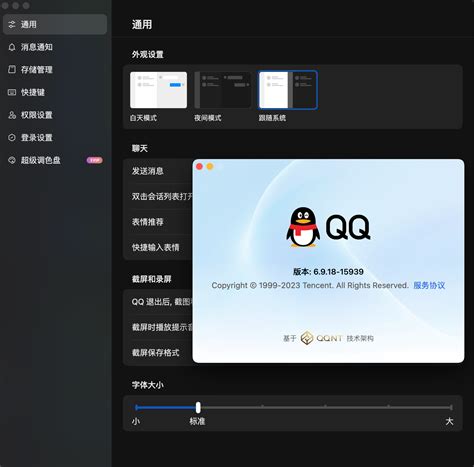
Task: Open the 服务协议 link in About window
Action: 429,285
